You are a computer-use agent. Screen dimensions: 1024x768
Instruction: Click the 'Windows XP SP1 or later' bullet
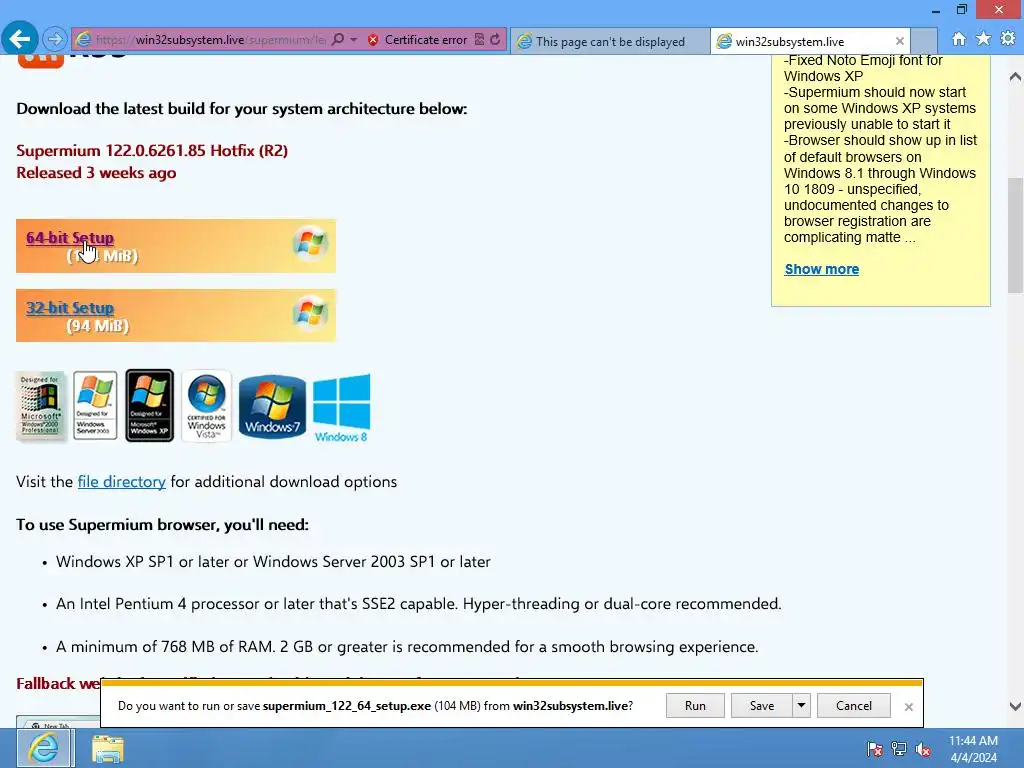point(273,562)
